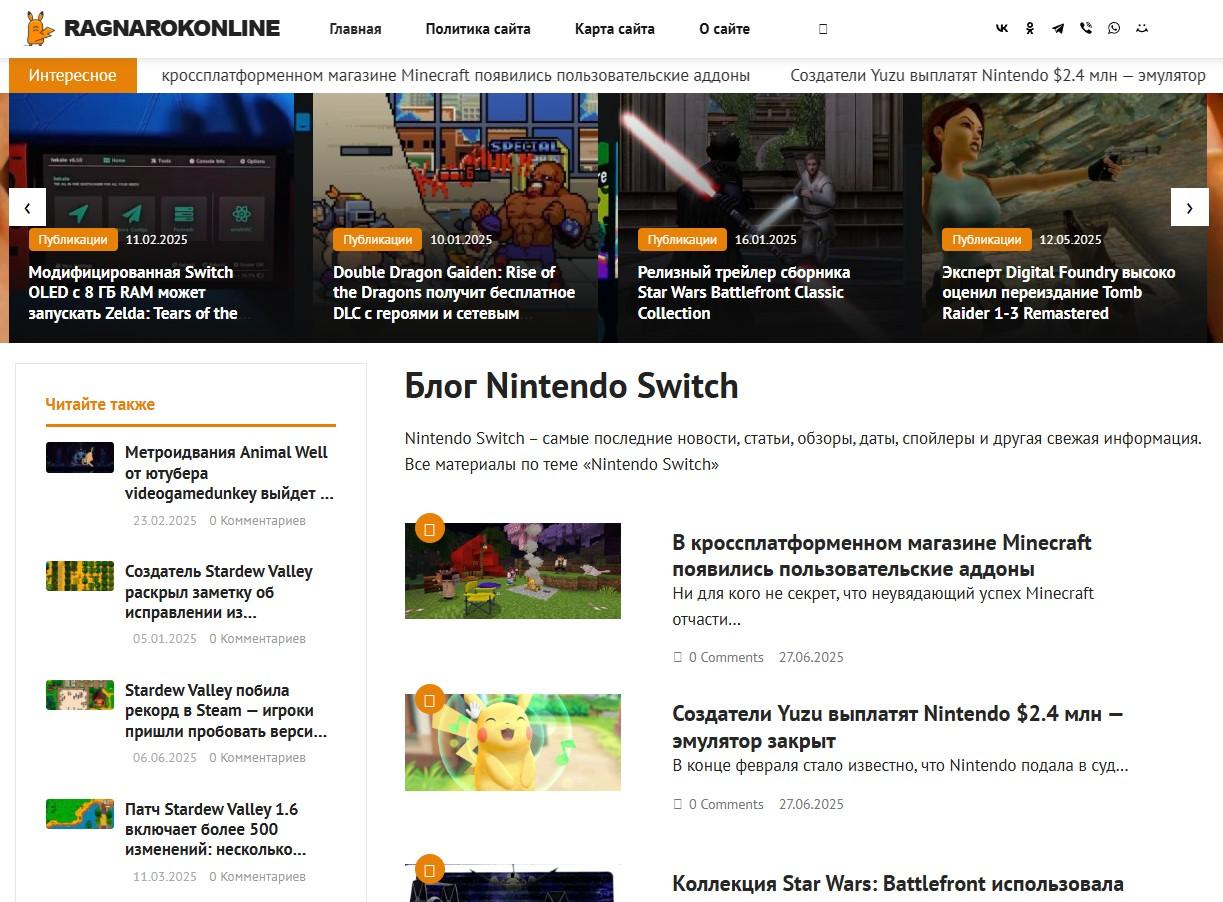
Task: Share via the Viber phone icon
Action: [x=1086, y=28]
